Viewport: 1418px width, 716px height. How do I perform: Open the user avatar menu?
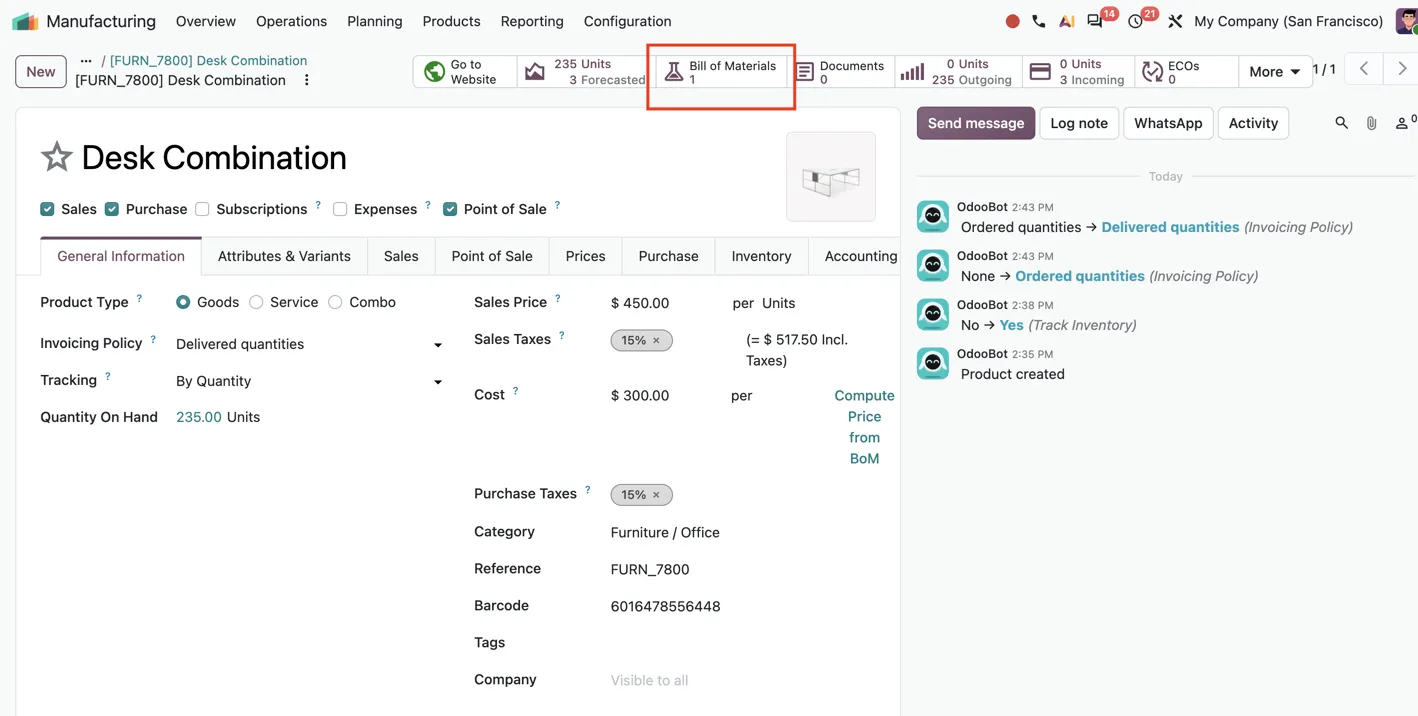coord(1407,21)
